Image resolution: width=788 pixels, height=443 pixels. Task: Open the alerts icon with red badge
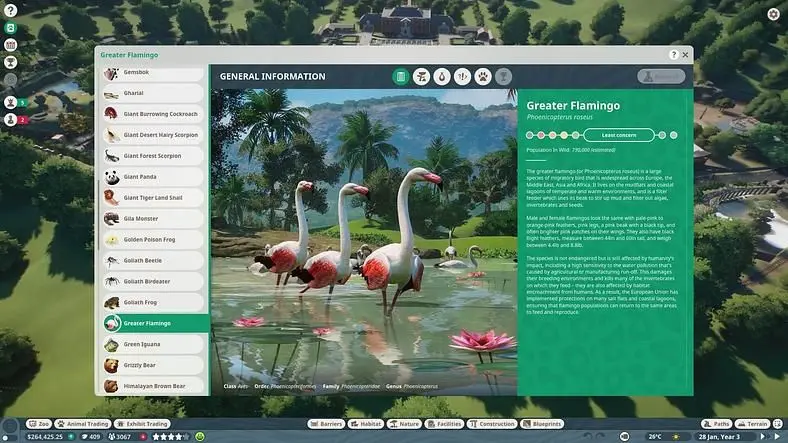(x=11, y=120)
